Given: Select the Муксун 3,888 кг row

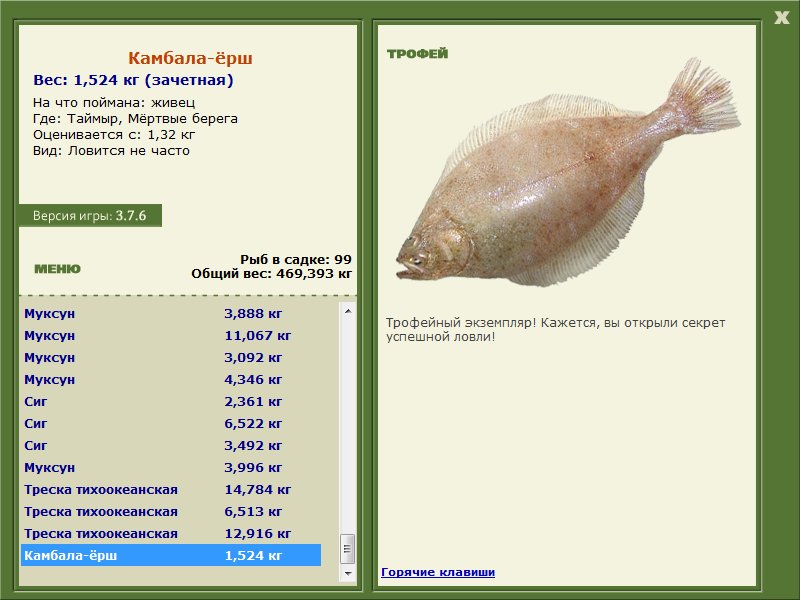Looking at the screenshot, I should [171, 313].
